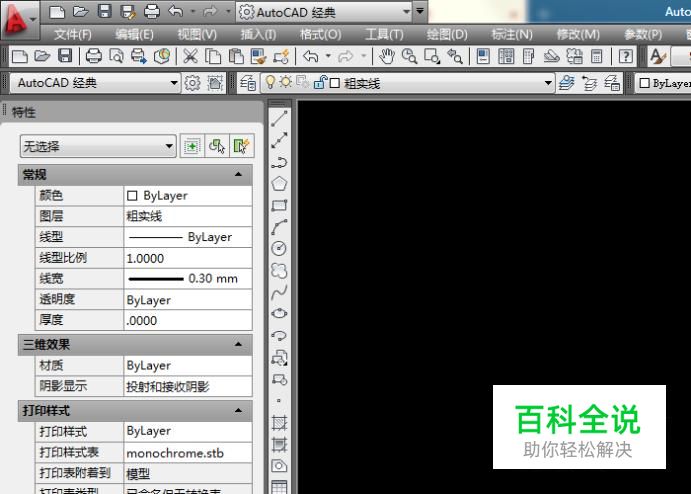The height and width of the screenshot is (494, 691).
Task: Open 插入(I) menu
Action: pos(258,34)
